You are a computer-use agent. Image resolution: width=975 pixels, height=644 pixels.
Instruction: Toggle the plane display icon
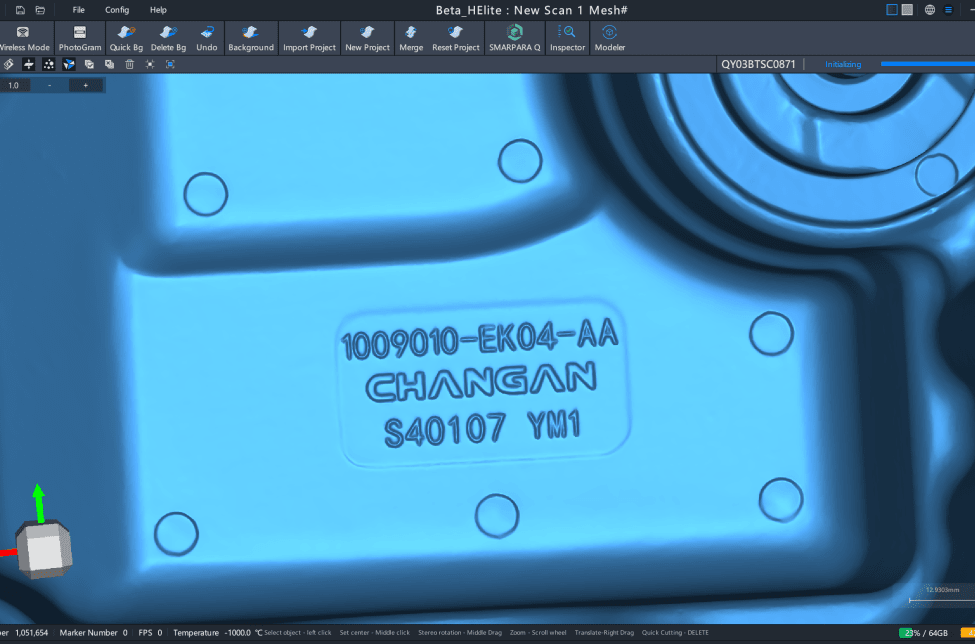pyautogui.click(x=29, y=64)
